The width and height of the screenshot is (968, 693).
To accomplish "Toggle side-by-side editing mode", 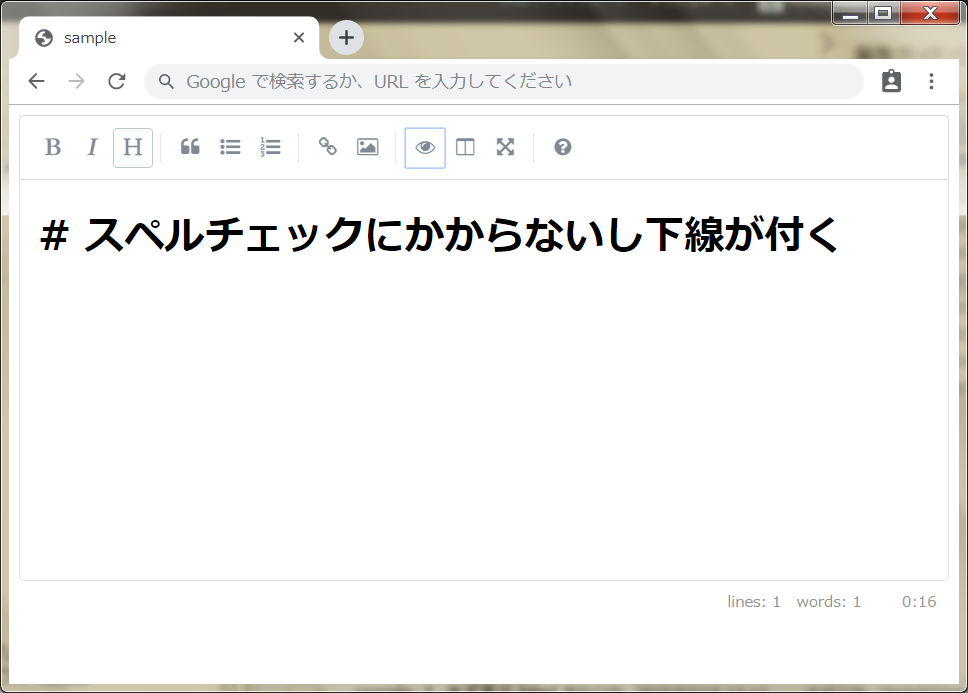I will [464, 147].
